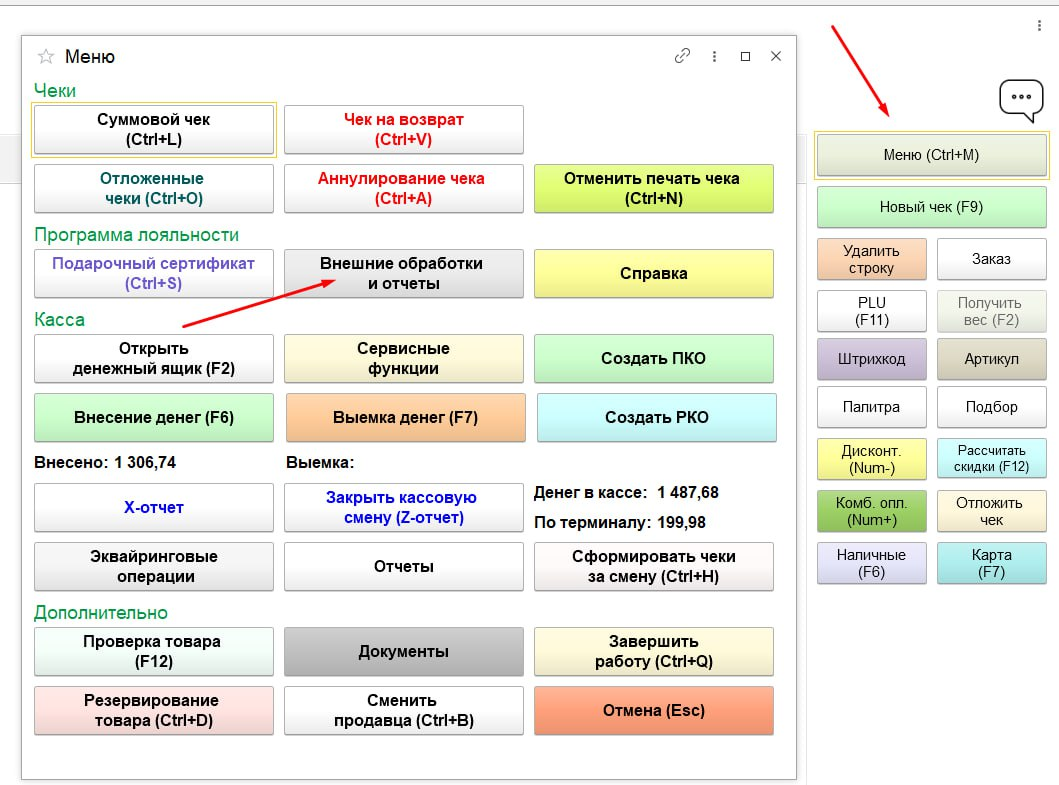Start a new receipt with Новый чек
This screenshot has width=1059, height=785.
coord(931,208)
